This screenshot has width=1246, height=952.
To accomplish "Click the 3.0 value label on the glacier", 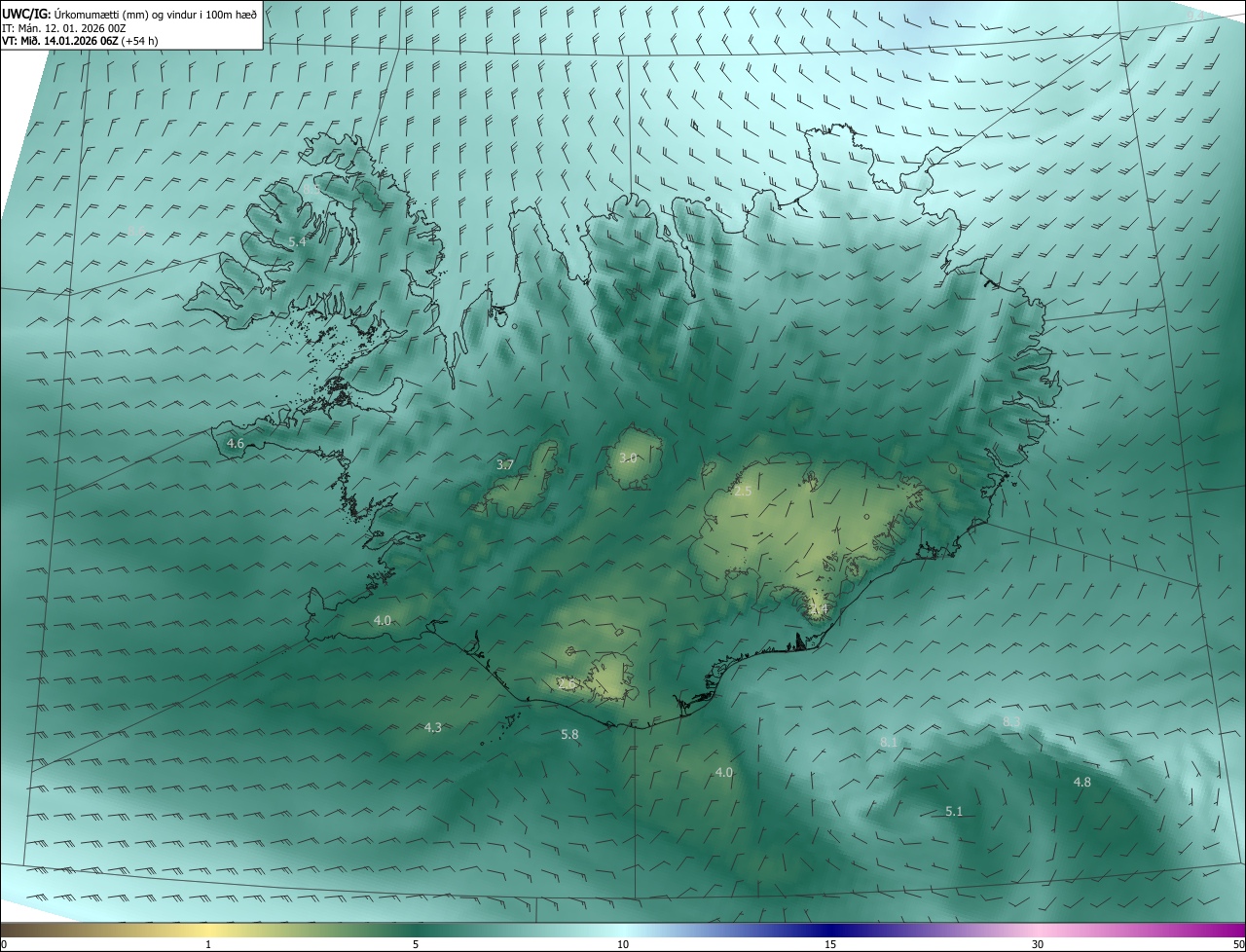I will [628, 457].
